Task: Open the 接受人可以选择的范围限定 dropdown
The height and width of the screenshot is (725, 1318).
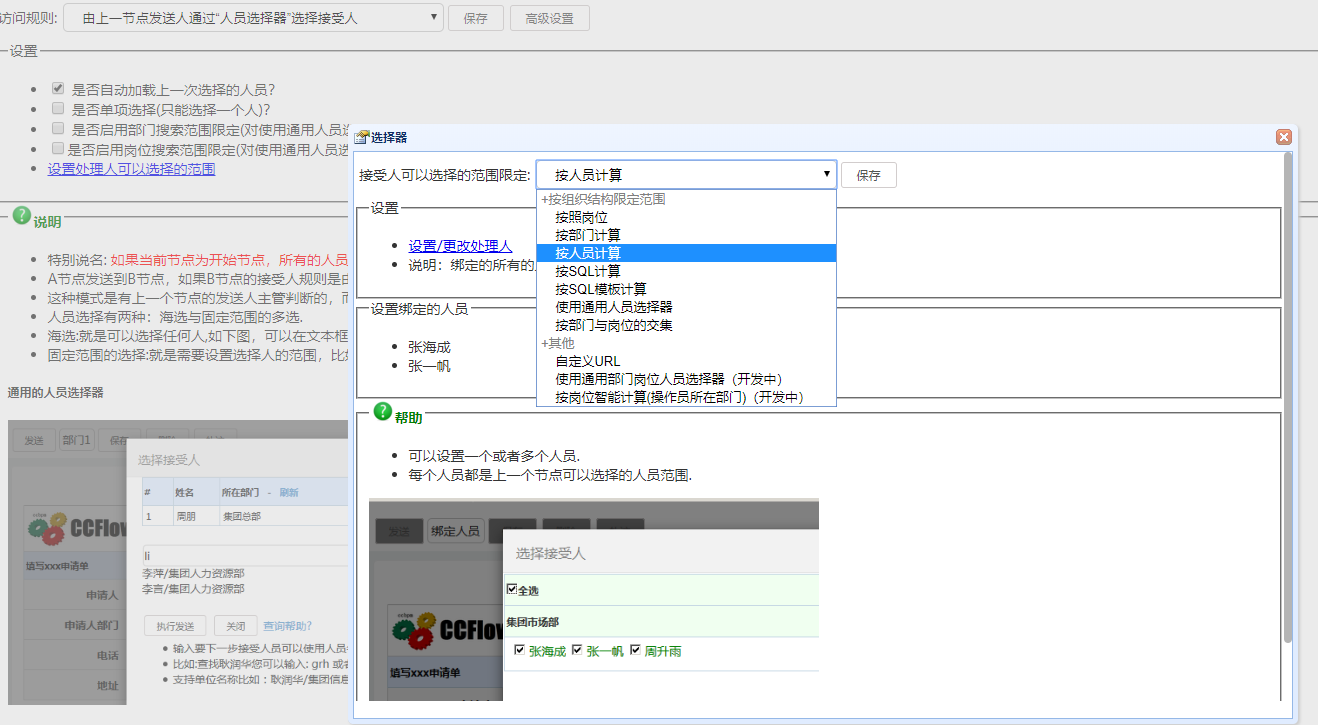Action: click(x=686, y=174)
